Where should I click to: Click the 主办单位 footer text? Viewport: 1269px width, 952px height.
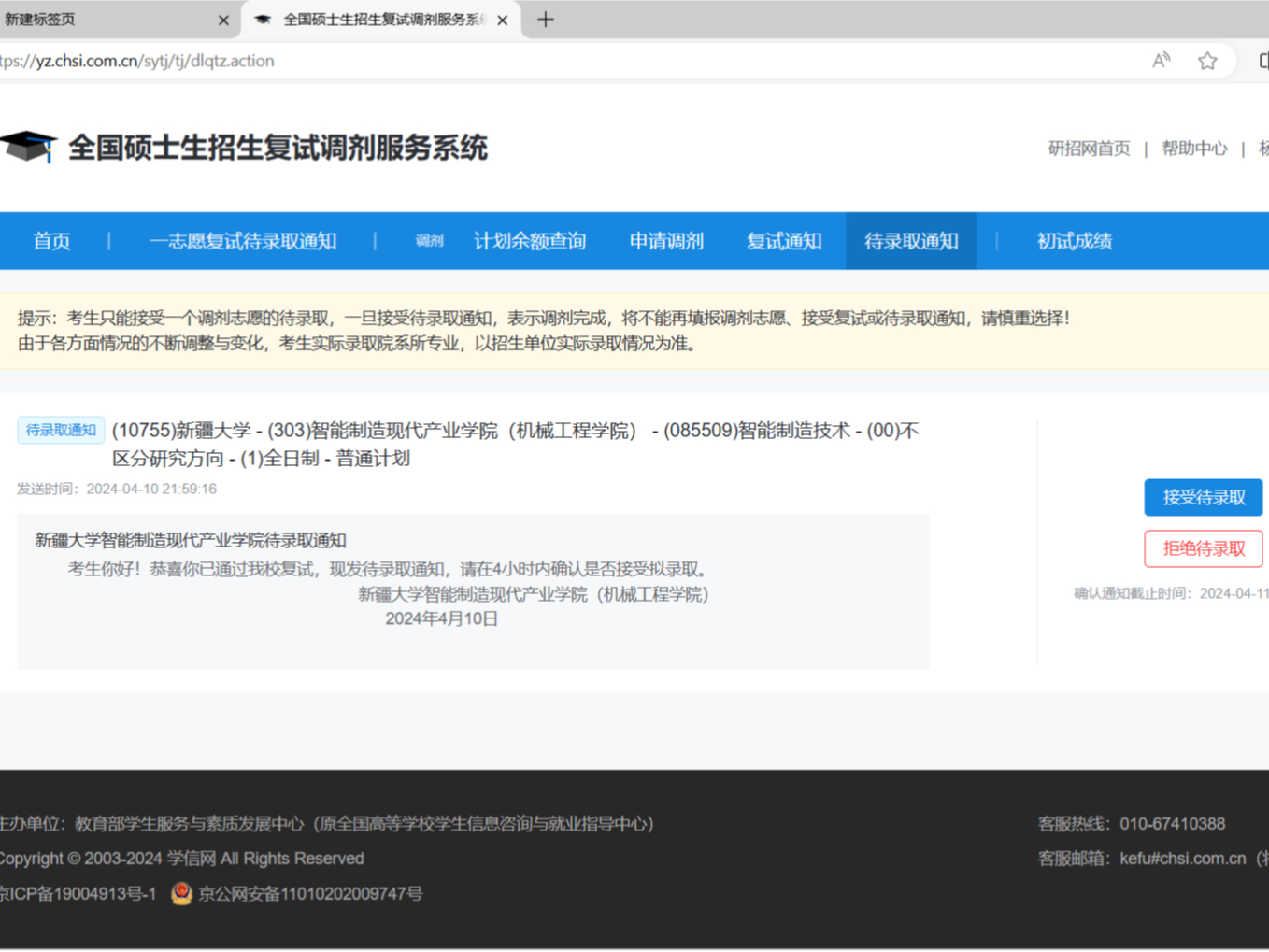(x=327, y=824)
